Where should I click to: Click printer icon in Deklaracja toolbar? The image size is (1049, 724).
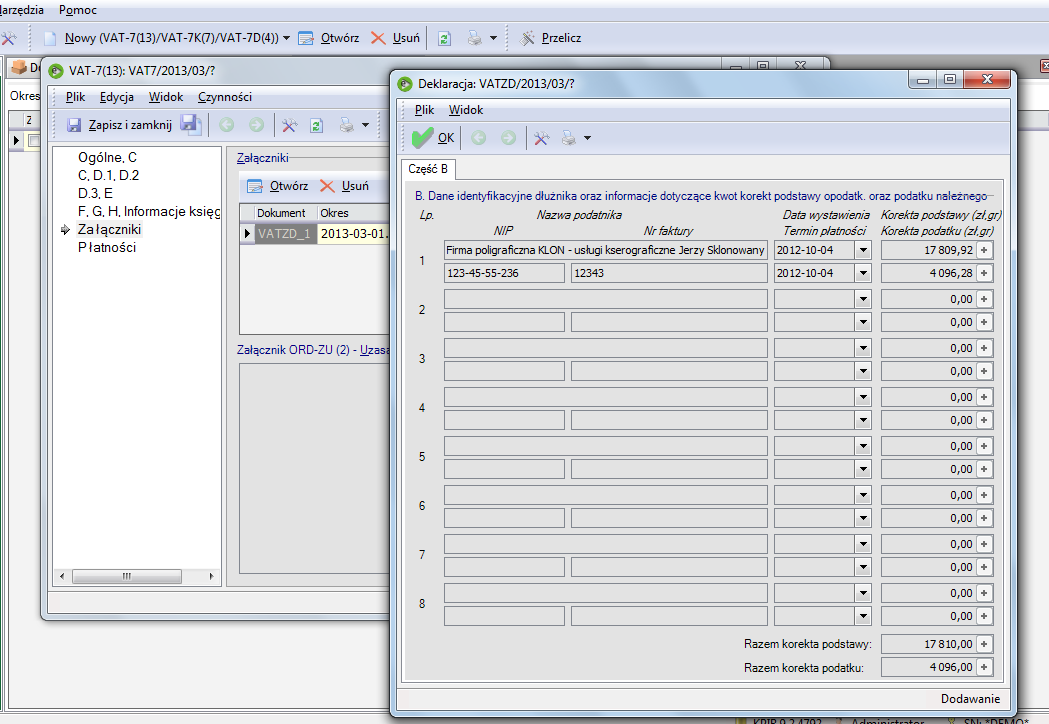coord(568,139)
